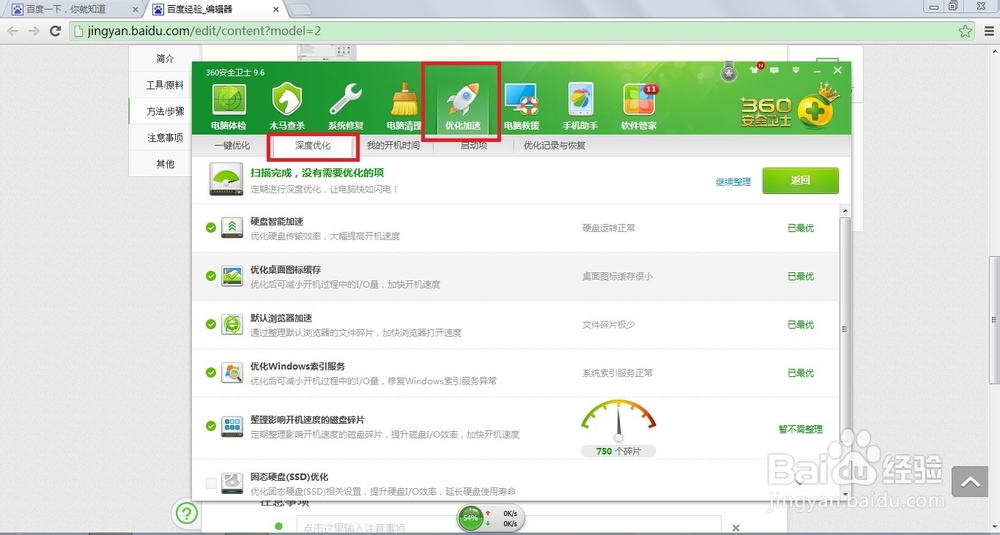Click 点击这里输入注意事项 input field
This screenshot has width=1000, height=535.
point(509,527)
